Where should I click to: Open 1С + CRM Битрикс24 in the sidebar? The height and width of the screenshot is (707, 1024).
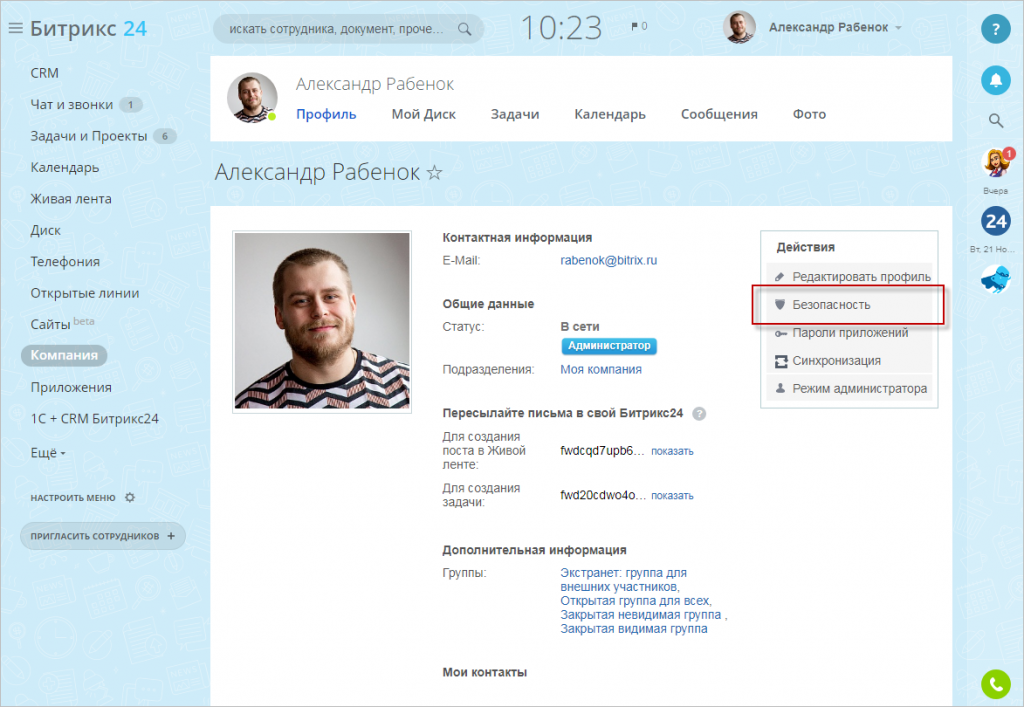coord(94,418)
